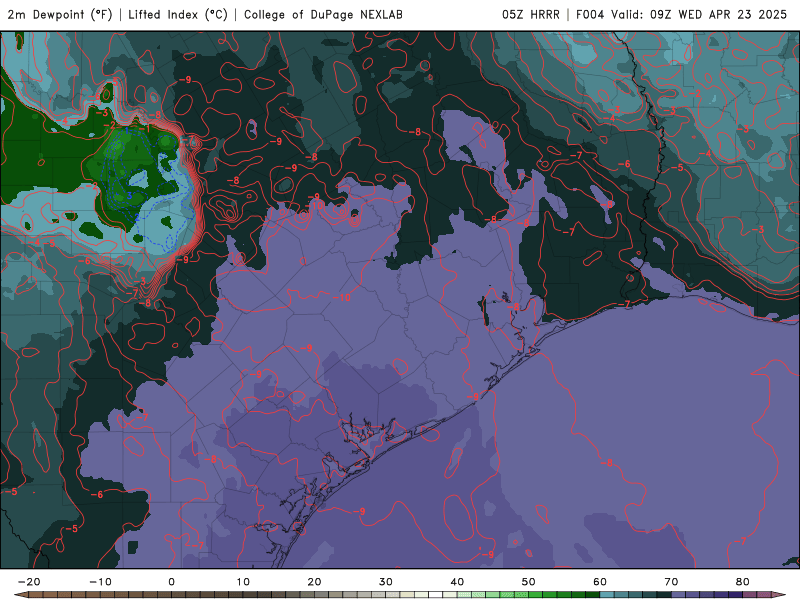
Task: Click the "05Z HRRR" model run label
Action: [x=531, y=15]
